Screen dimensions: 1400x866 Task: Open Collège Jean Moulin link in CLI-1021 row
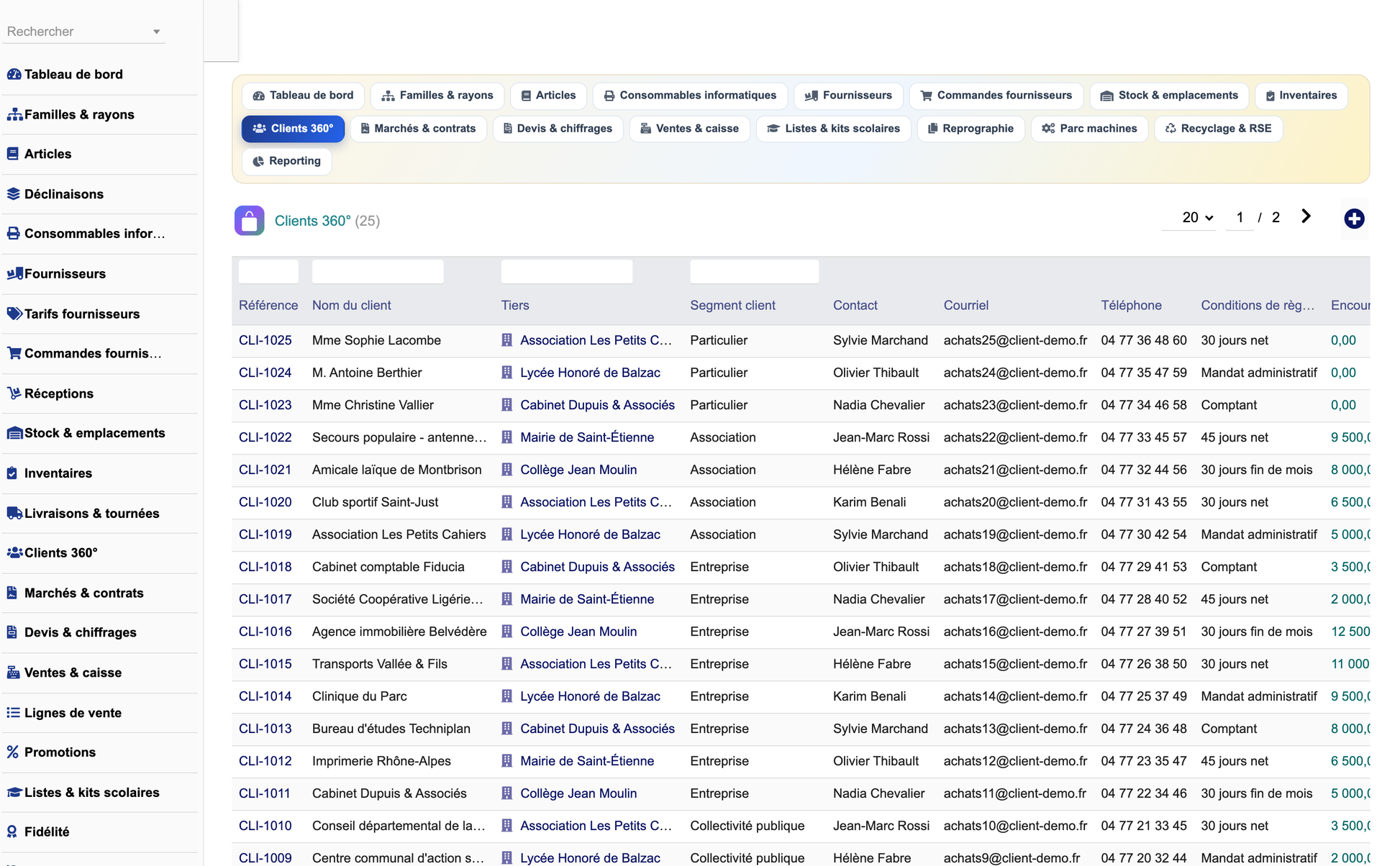578,470
